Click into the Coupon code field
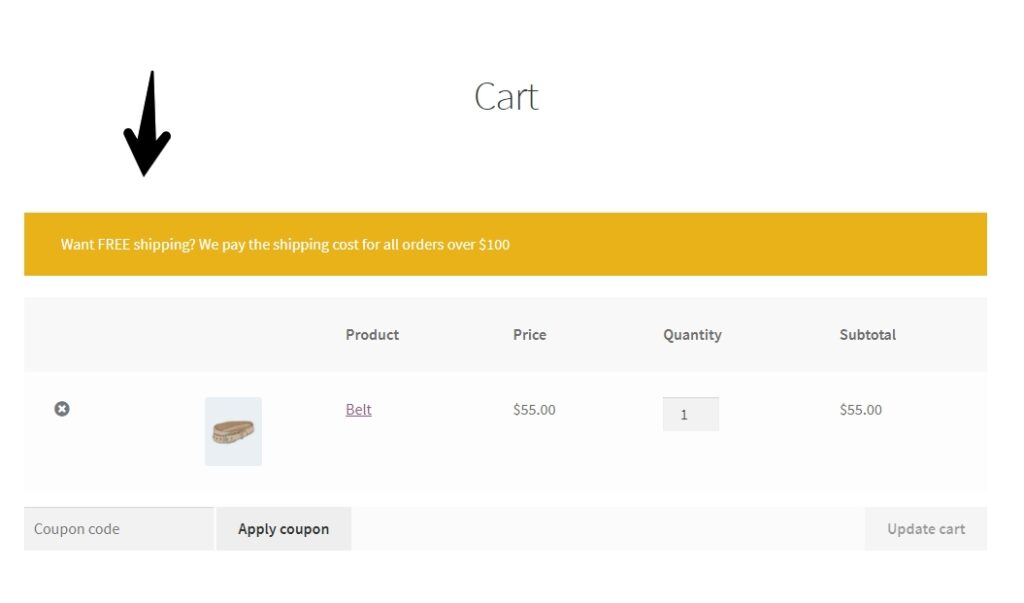The height and width of the screenshot is (603, 1024). tap(119, 529)
